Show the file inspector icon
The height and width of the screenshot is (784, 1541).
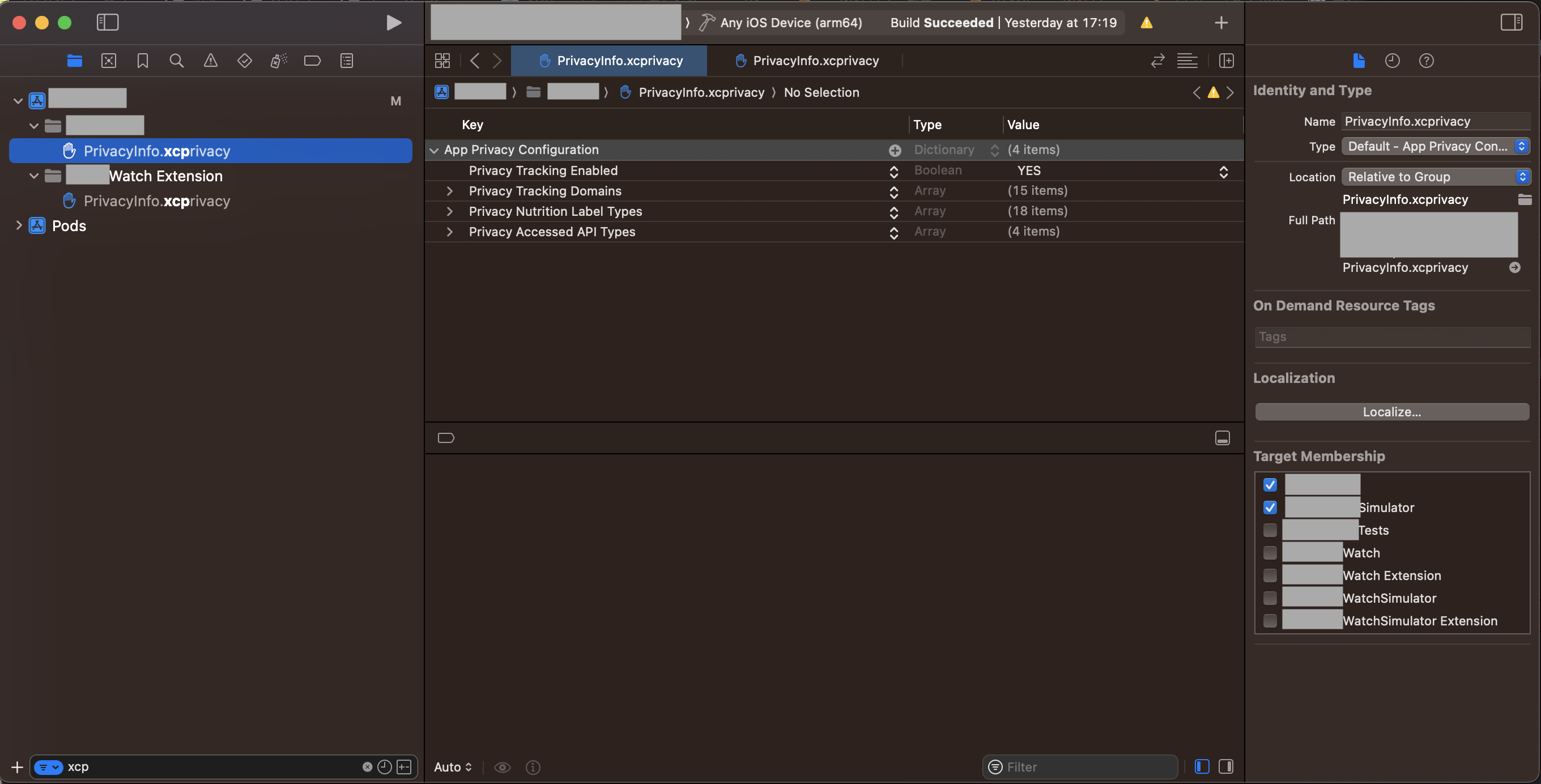[1359, 61]
